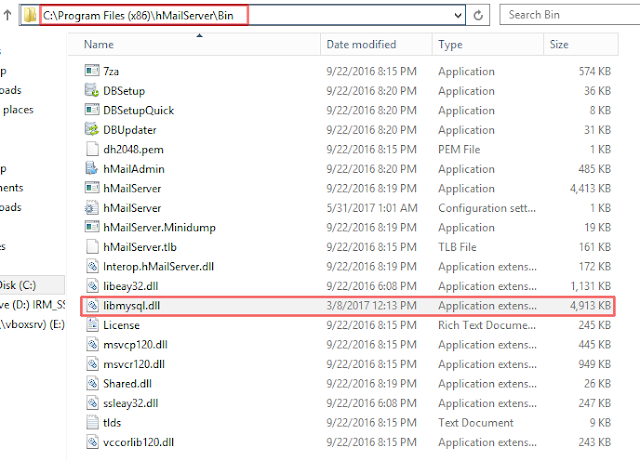The image size is (640, 461).
Task: Select the file name hMailServer.tlb
Action: point(140,247)
